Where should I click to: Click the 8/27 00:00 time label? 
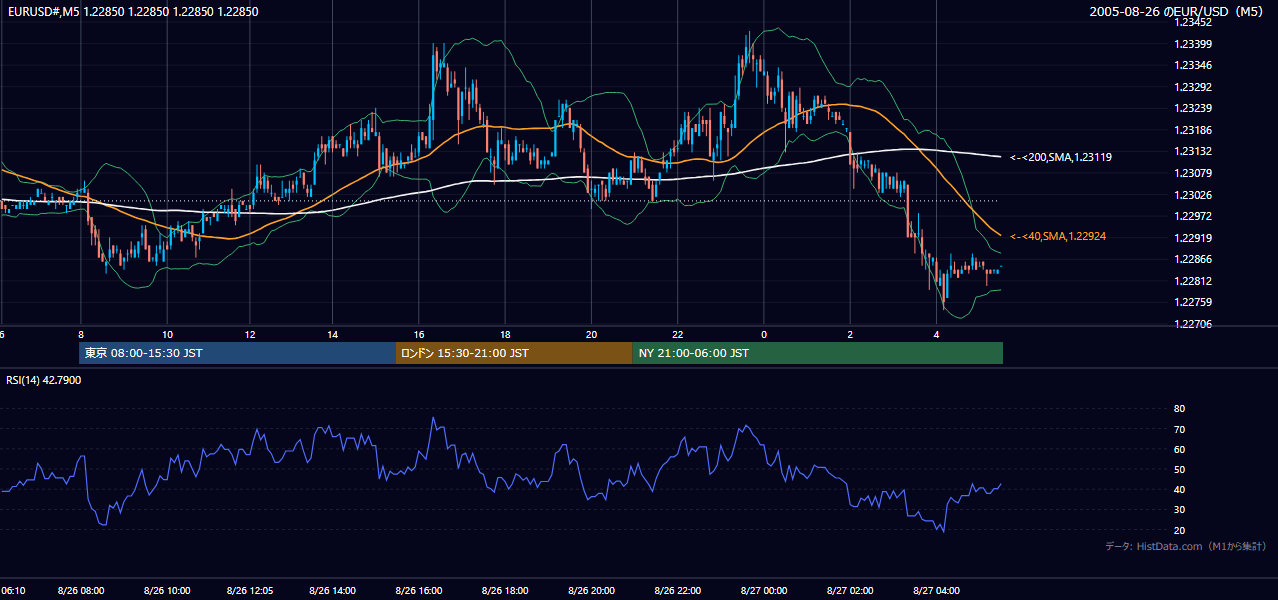point(764,591)
